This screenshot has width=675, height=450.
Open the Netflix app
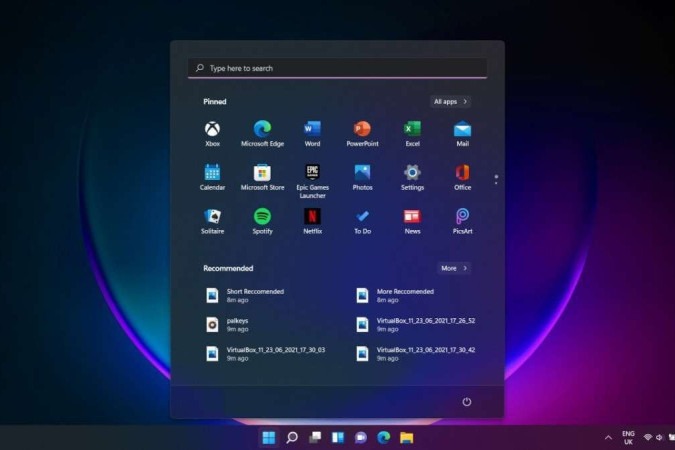pos(312,216)
